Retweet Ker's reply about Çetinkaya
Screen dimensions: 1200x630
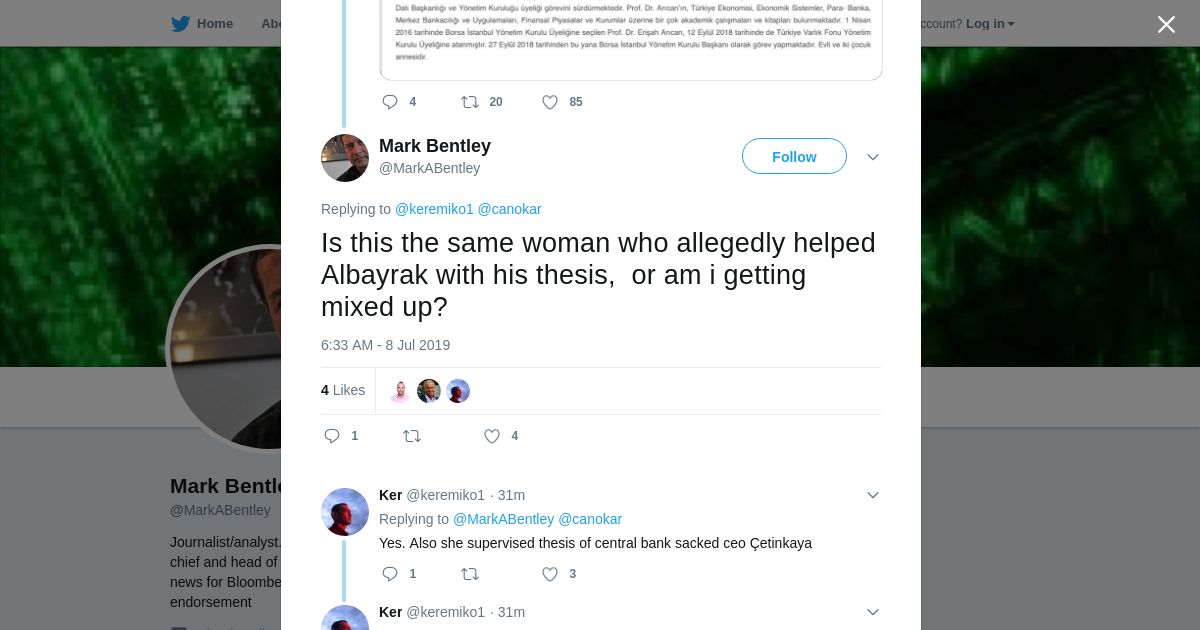tap(470, 574)
